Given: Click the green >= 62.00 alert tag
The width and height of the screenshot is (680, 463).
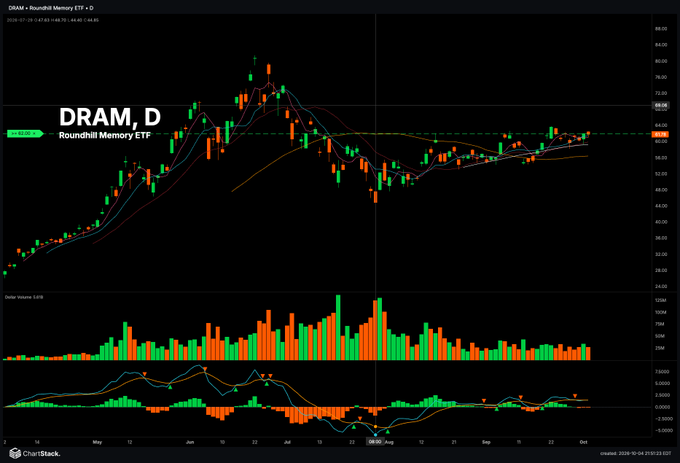Looking at the screenshot, I should click(x=25, y=134).
